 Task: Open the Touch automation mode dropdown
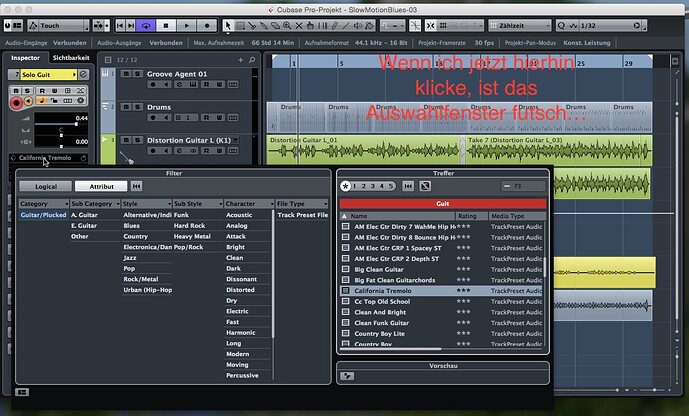click(58, 25)
